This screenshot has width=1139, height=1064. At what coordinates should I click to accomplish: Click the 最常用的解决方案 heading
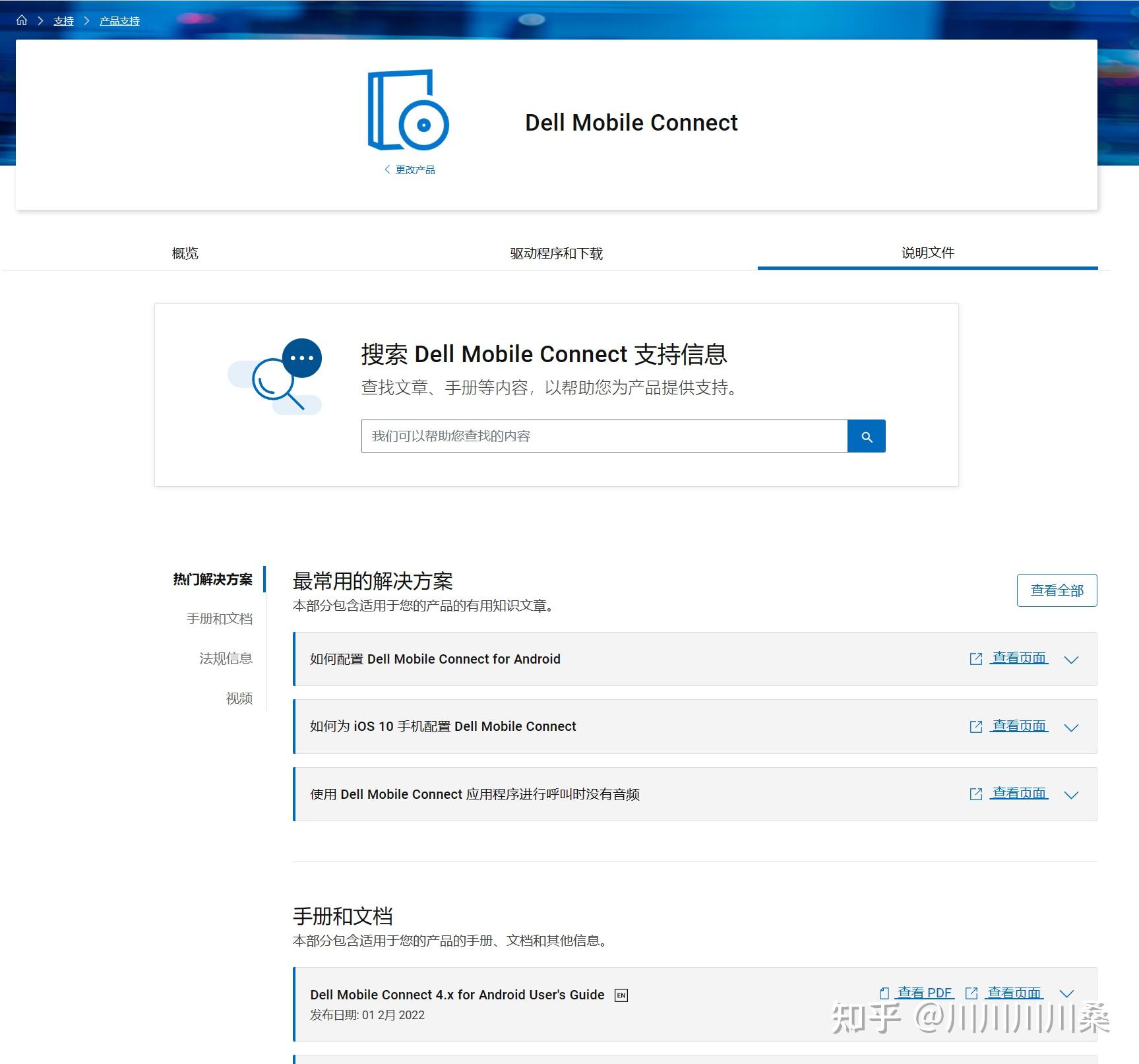coord(373,581)
